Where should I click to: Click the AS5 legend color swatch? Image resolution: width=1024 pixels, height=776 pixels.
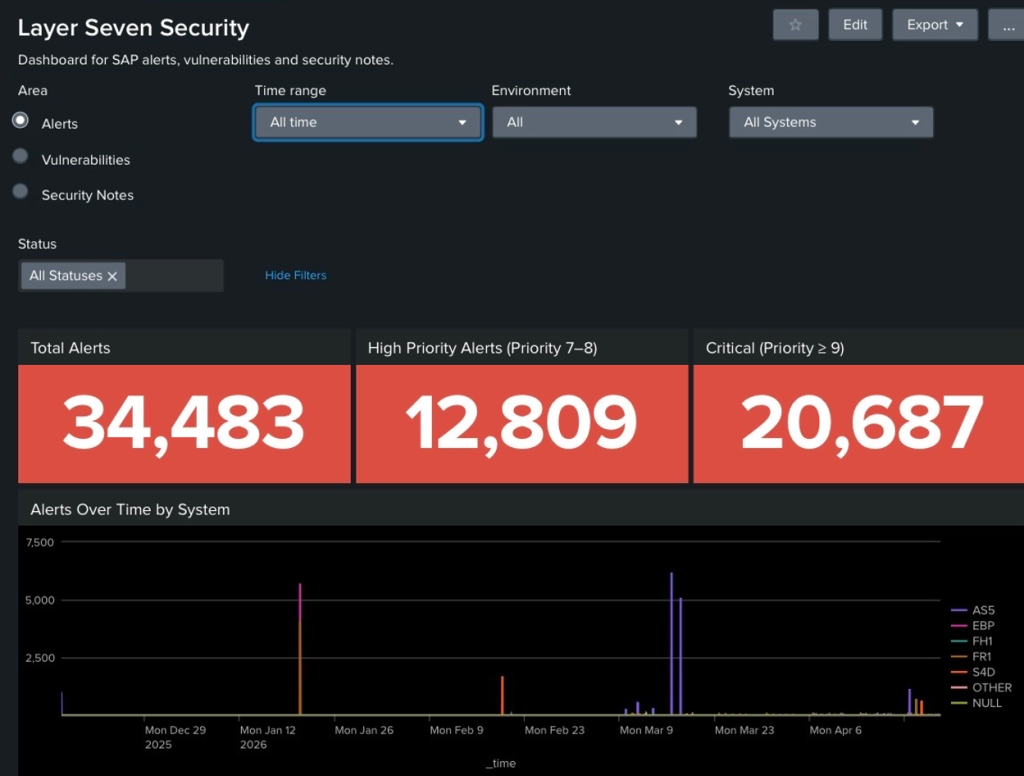(959, 610)
